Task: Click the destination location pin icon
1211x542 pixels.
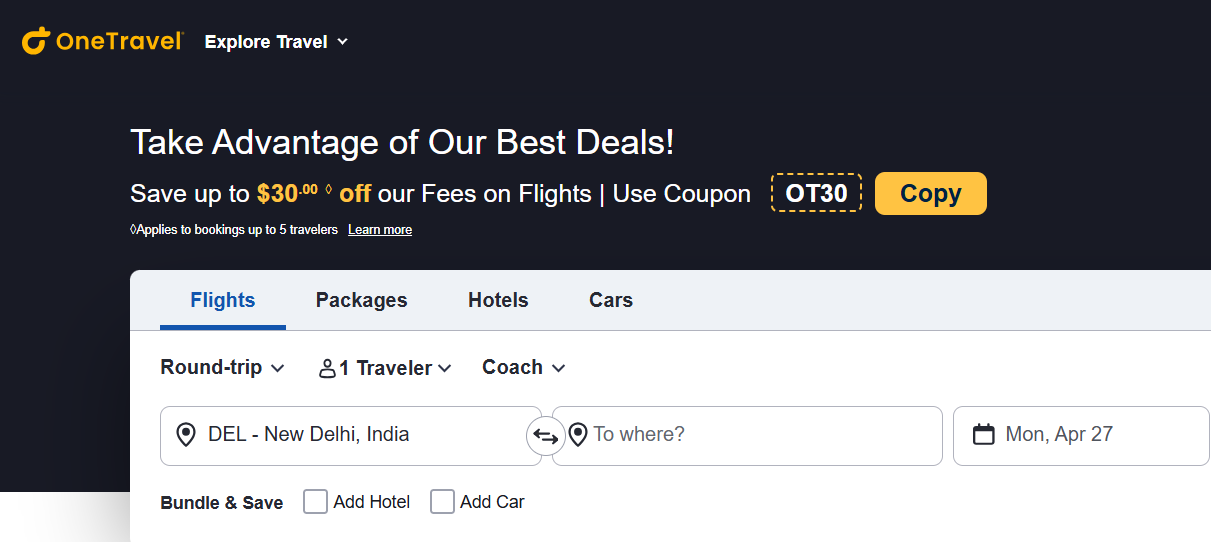Action: click(577, 435)
